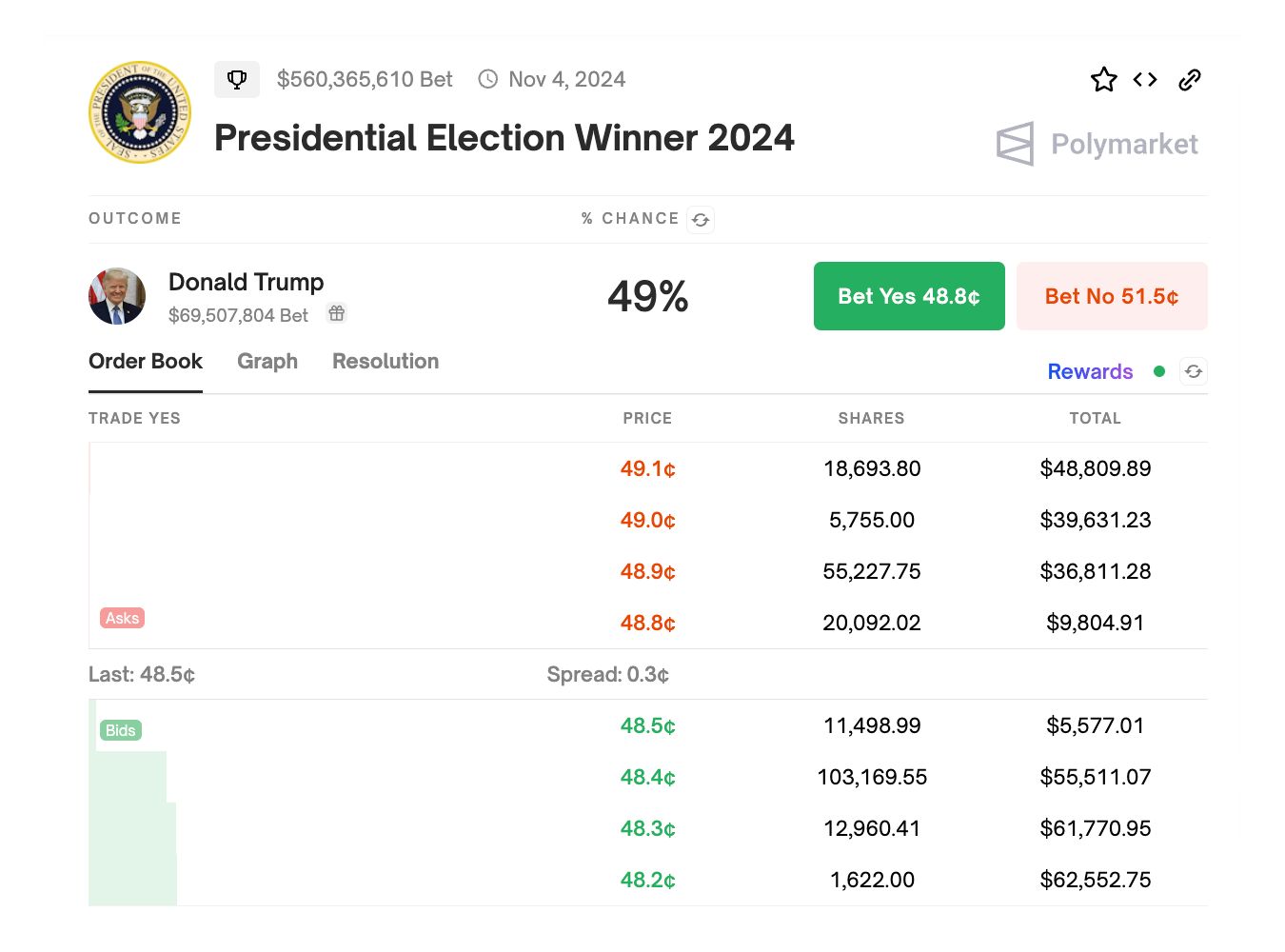Click the Presidential seal image
Screen dimensions: 1285x952
[x=140, y=112]
